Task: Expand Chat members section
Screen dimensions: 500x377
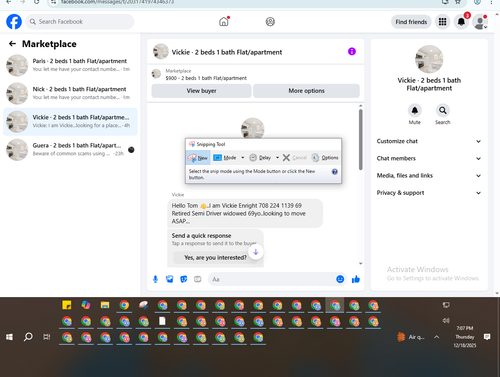Action: [429, 158]
